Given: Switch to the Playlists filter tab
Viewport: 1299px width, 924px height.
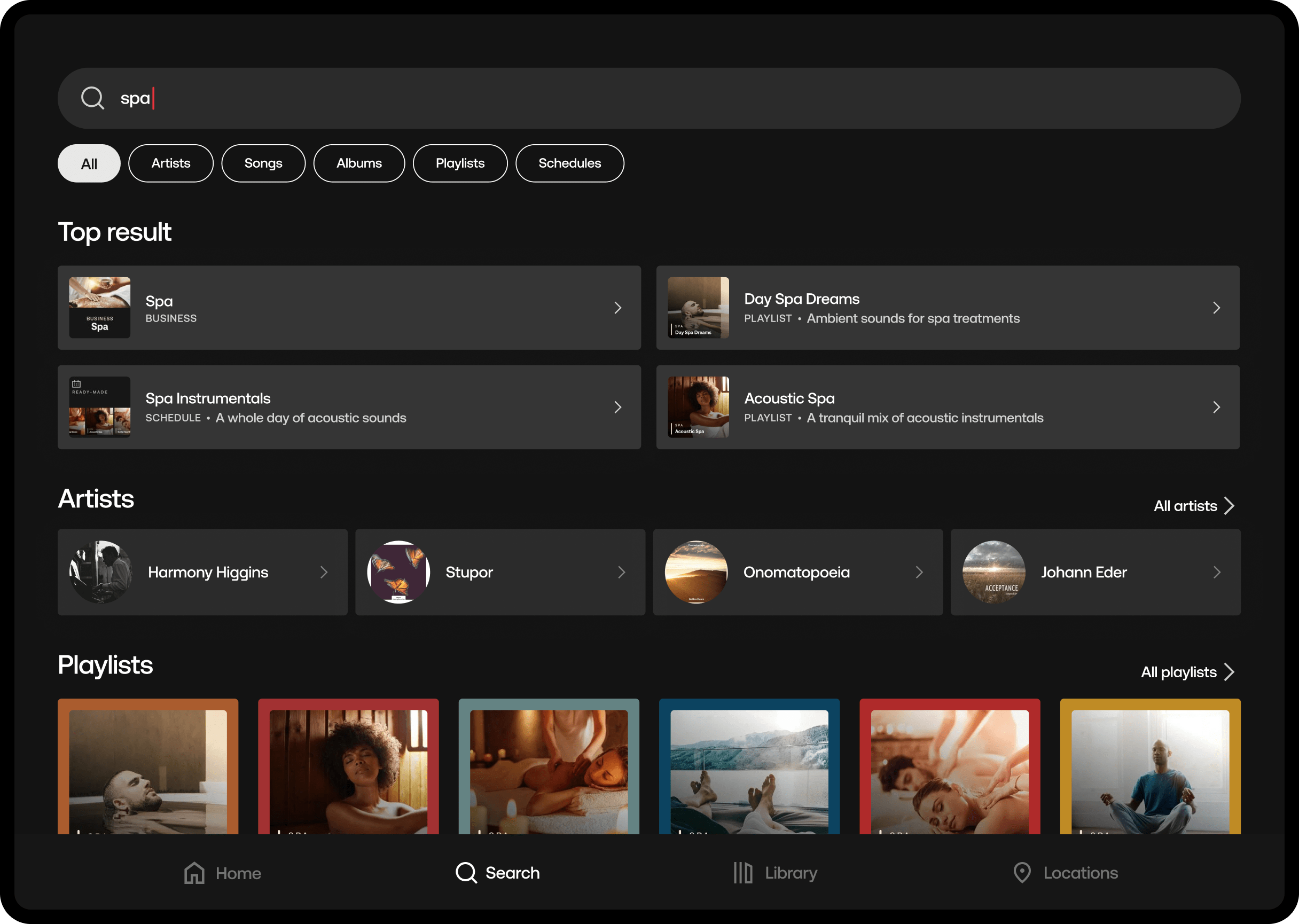Looking at the screenshot, I should (460, 164).
